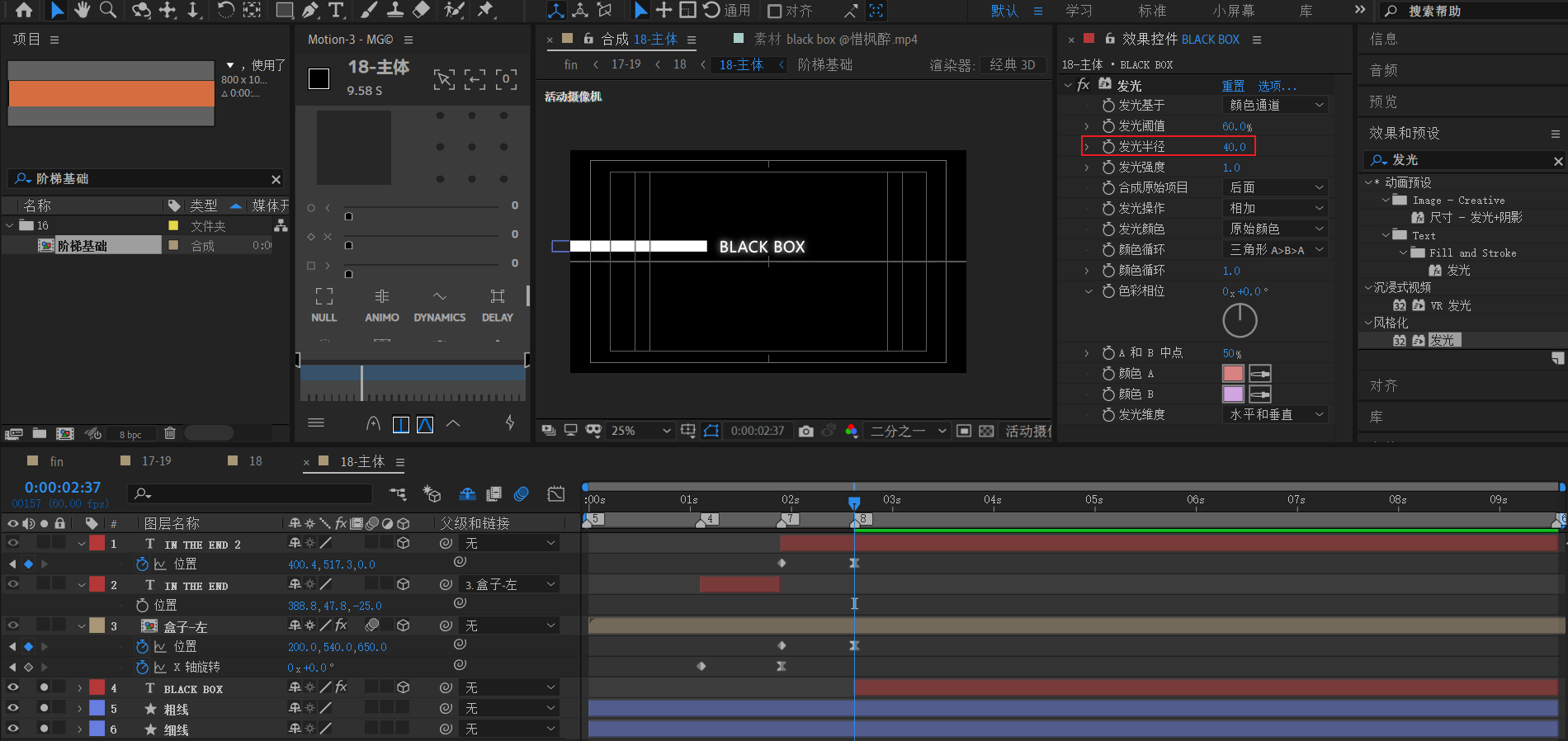
Task: Open the 学习 workspace
Action: point(1079,11)
